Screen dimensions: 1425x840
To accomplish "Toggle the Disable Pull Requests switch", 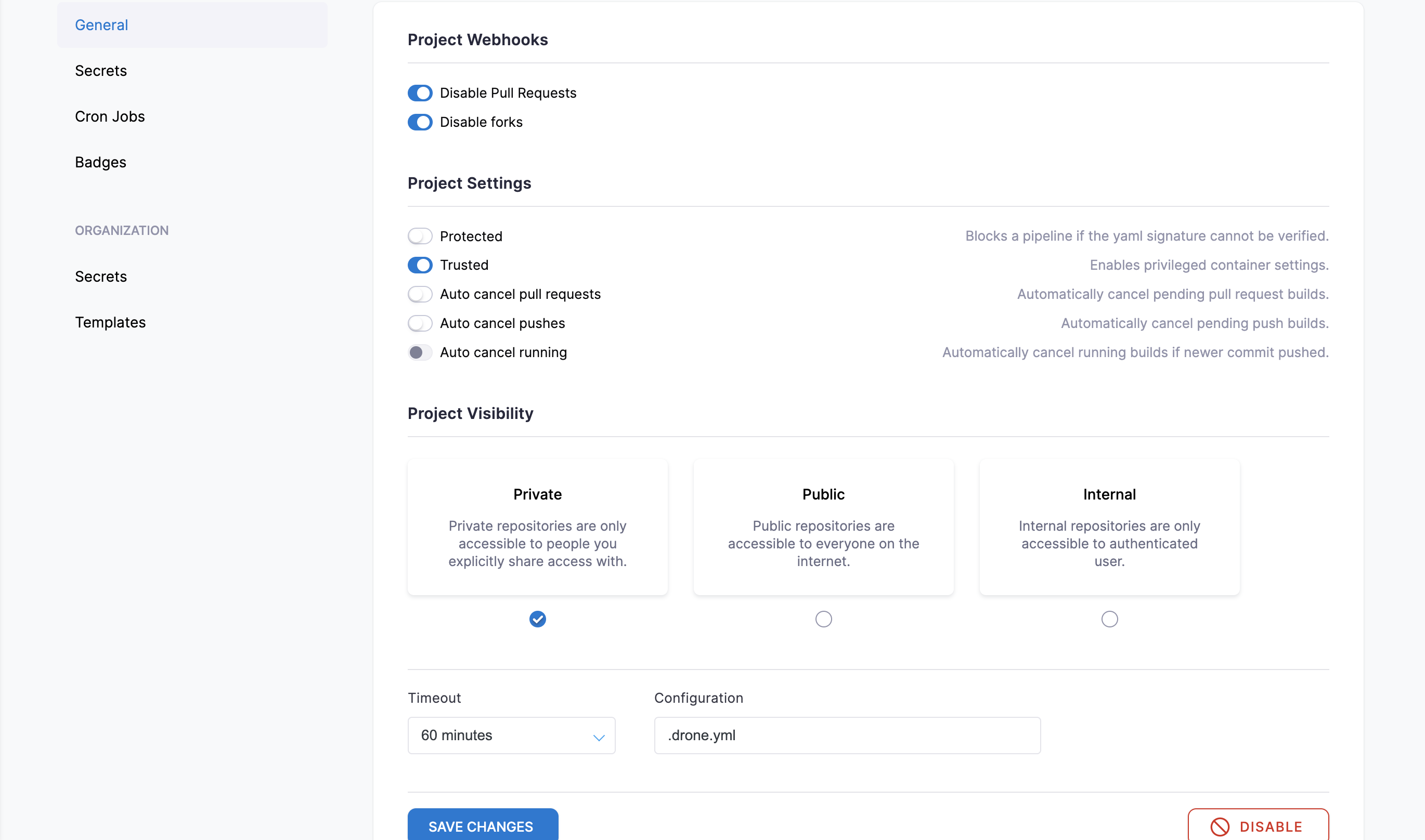I will click(x=420, y=93).
